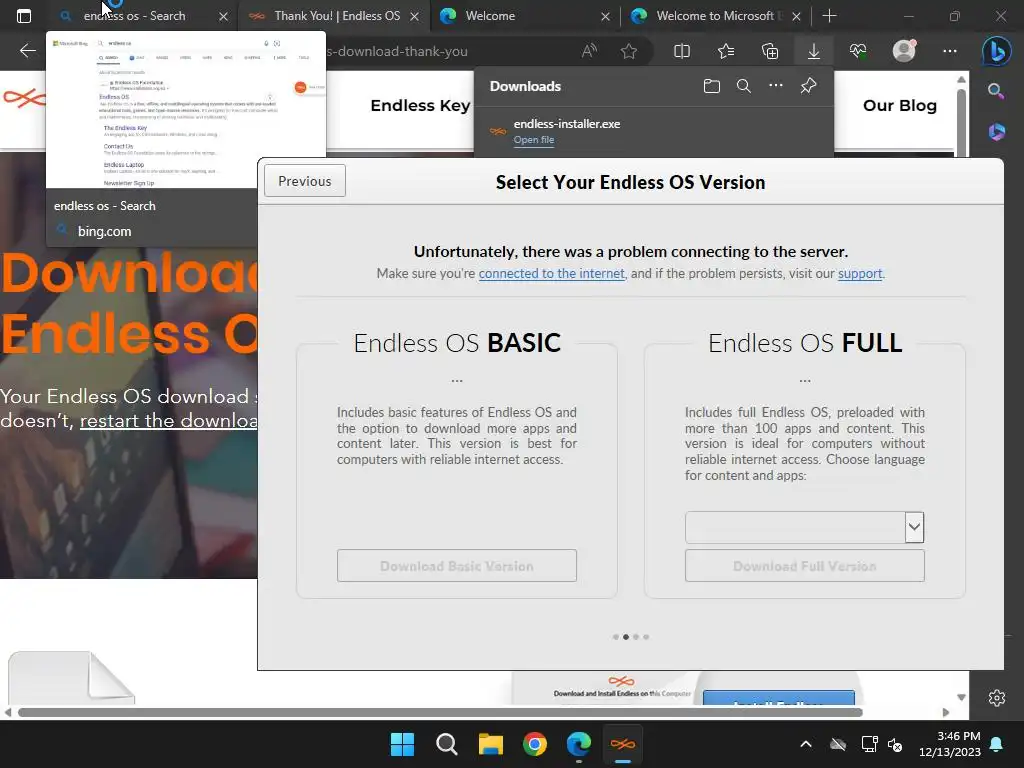The height and width of the screenshot is (768, 1024).
Task: Open Browser essentials heart icon
Action: tap(858, 51)
